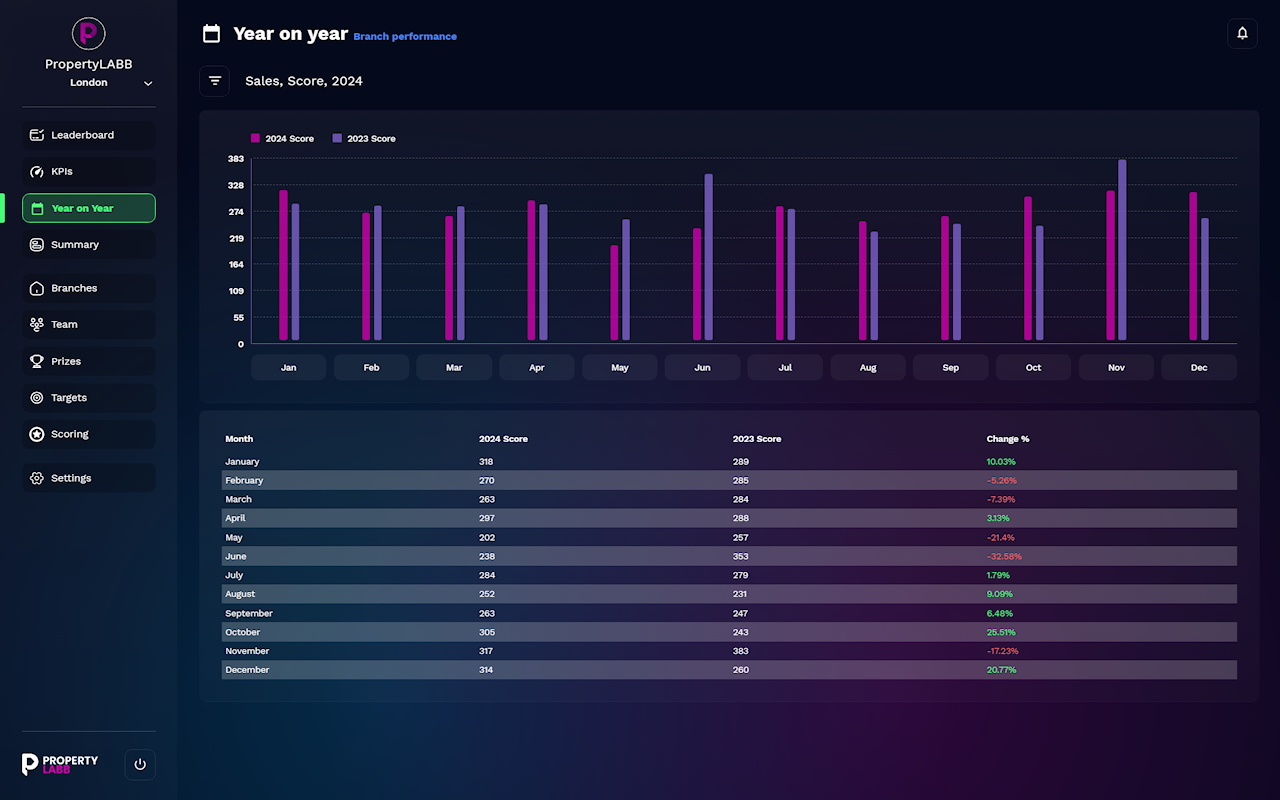Click the PropertyLABB circular logo
Viewport: 1280px width, 800px height.
[x=89, y=33]
